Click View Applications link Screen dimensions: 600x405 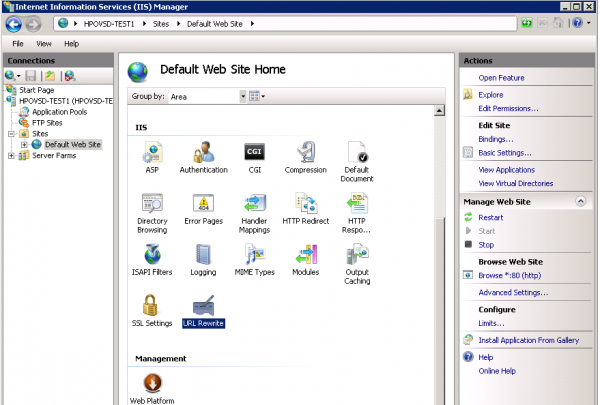tap(507, 170)
